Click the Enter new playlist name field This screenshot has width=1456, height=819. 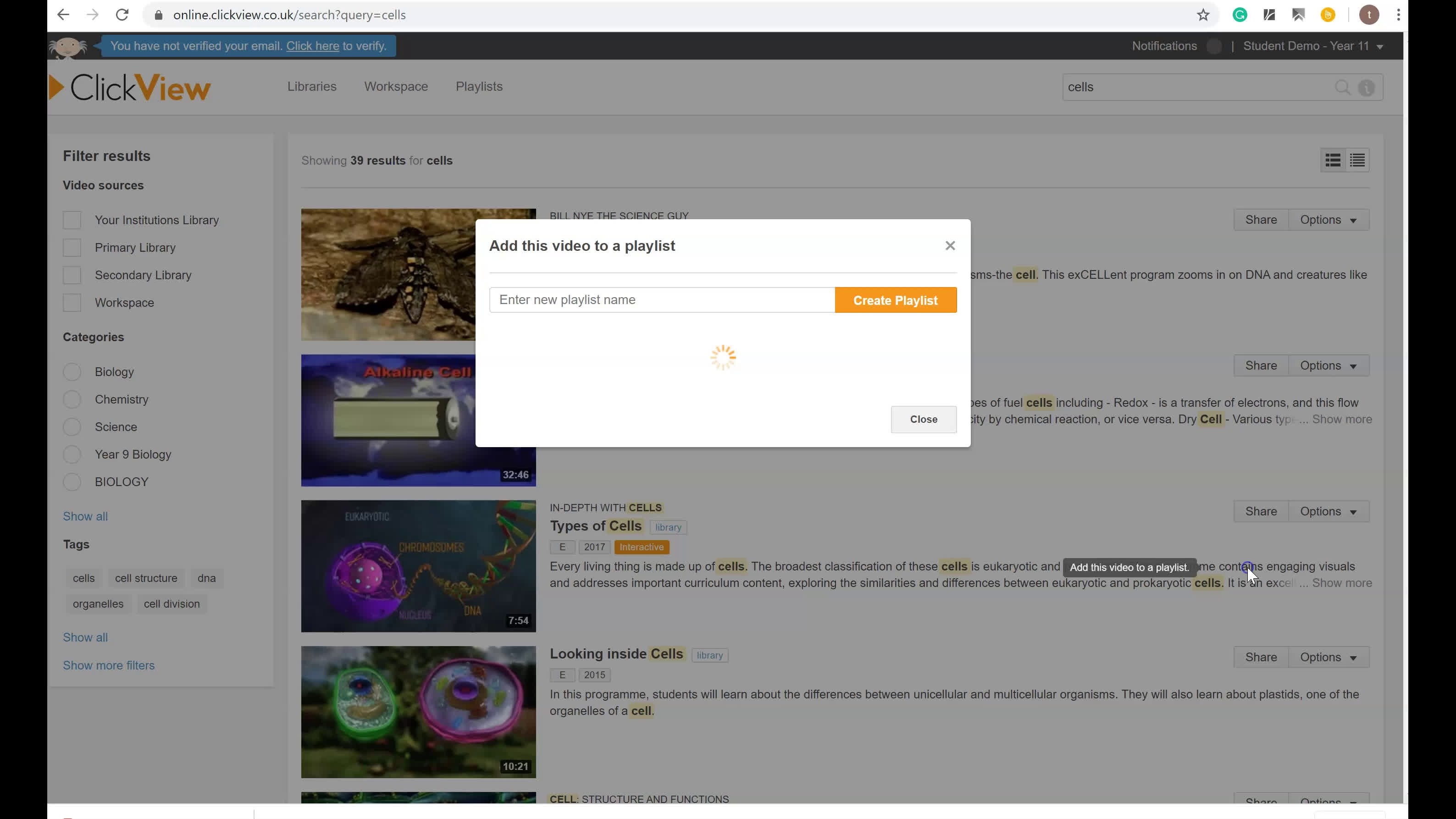point(661,299)
